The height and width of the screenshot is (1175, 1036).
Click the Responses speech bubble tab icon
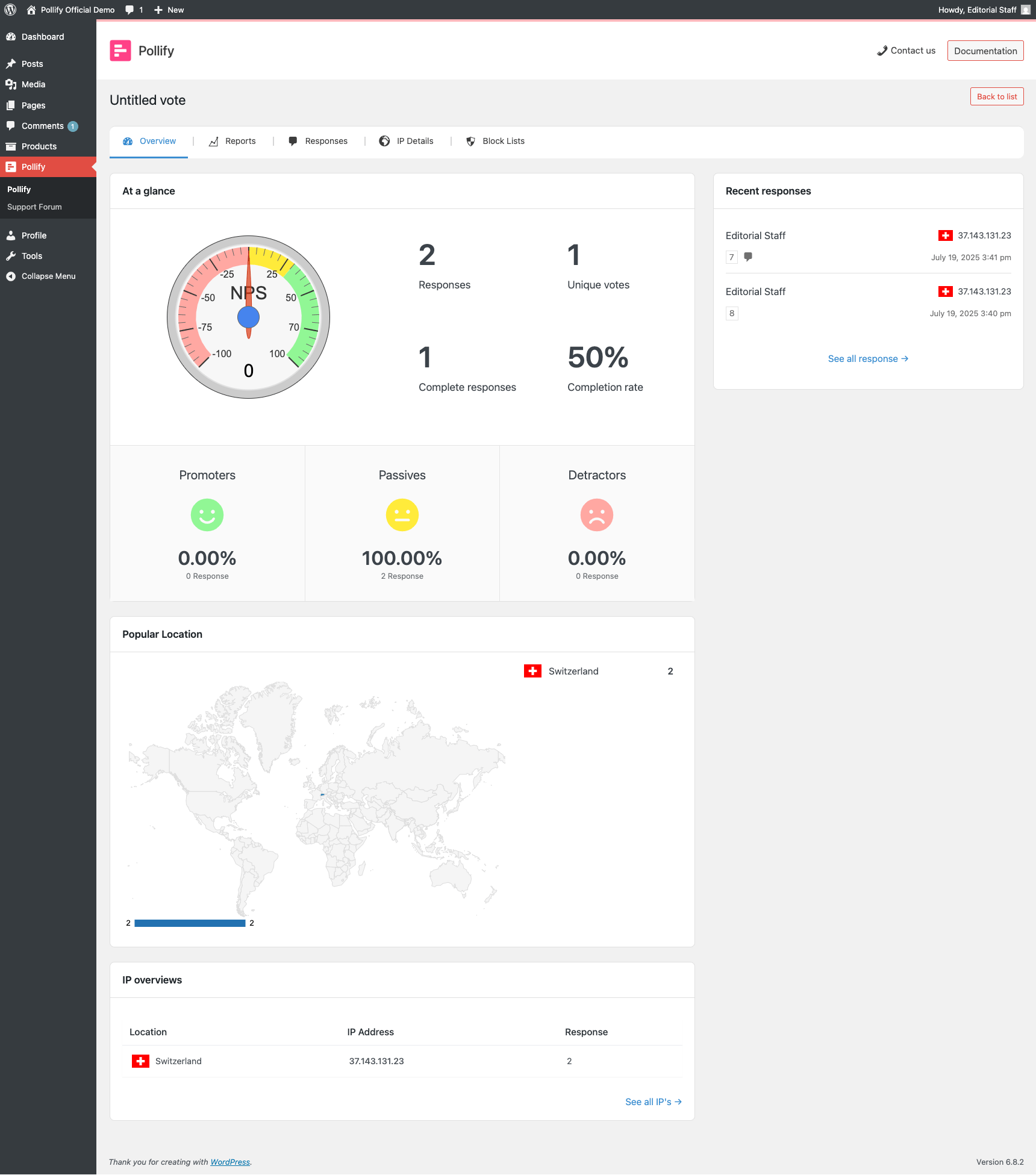click(293, 141)
